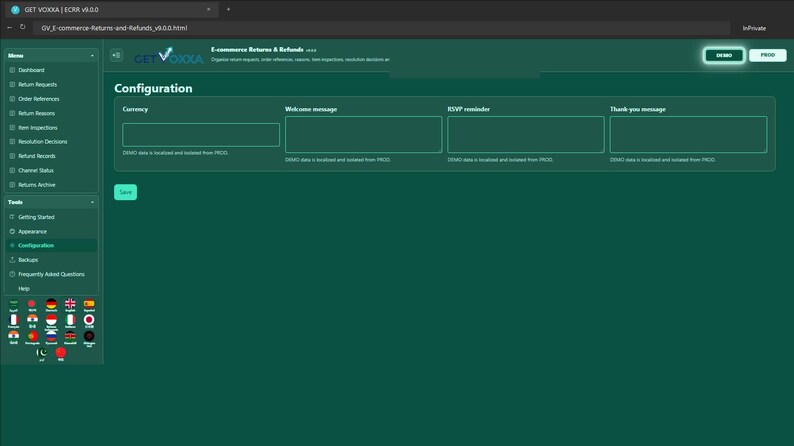
Task: Choose Português with the Portugal flag
Action: 32,337
